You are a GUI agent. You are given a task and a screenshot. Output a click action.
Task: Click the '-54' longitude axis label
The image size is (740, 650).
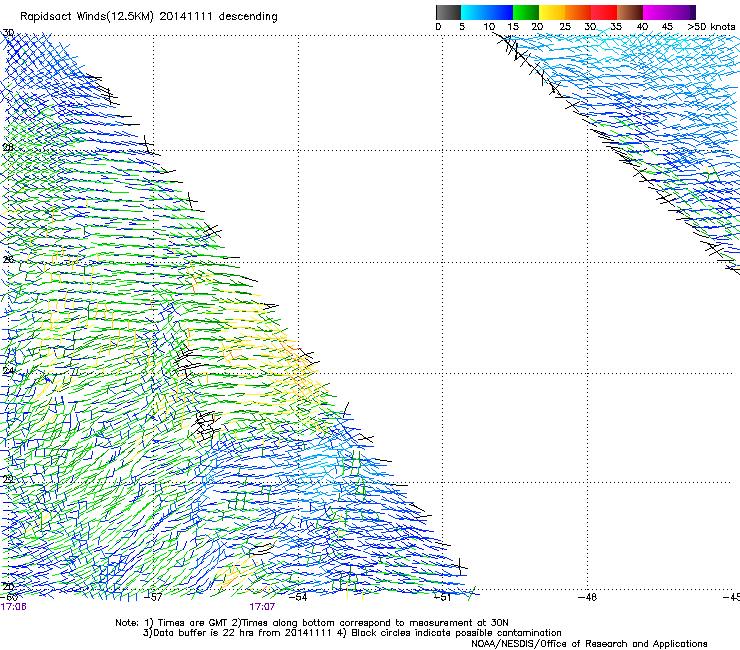(298, 597)
